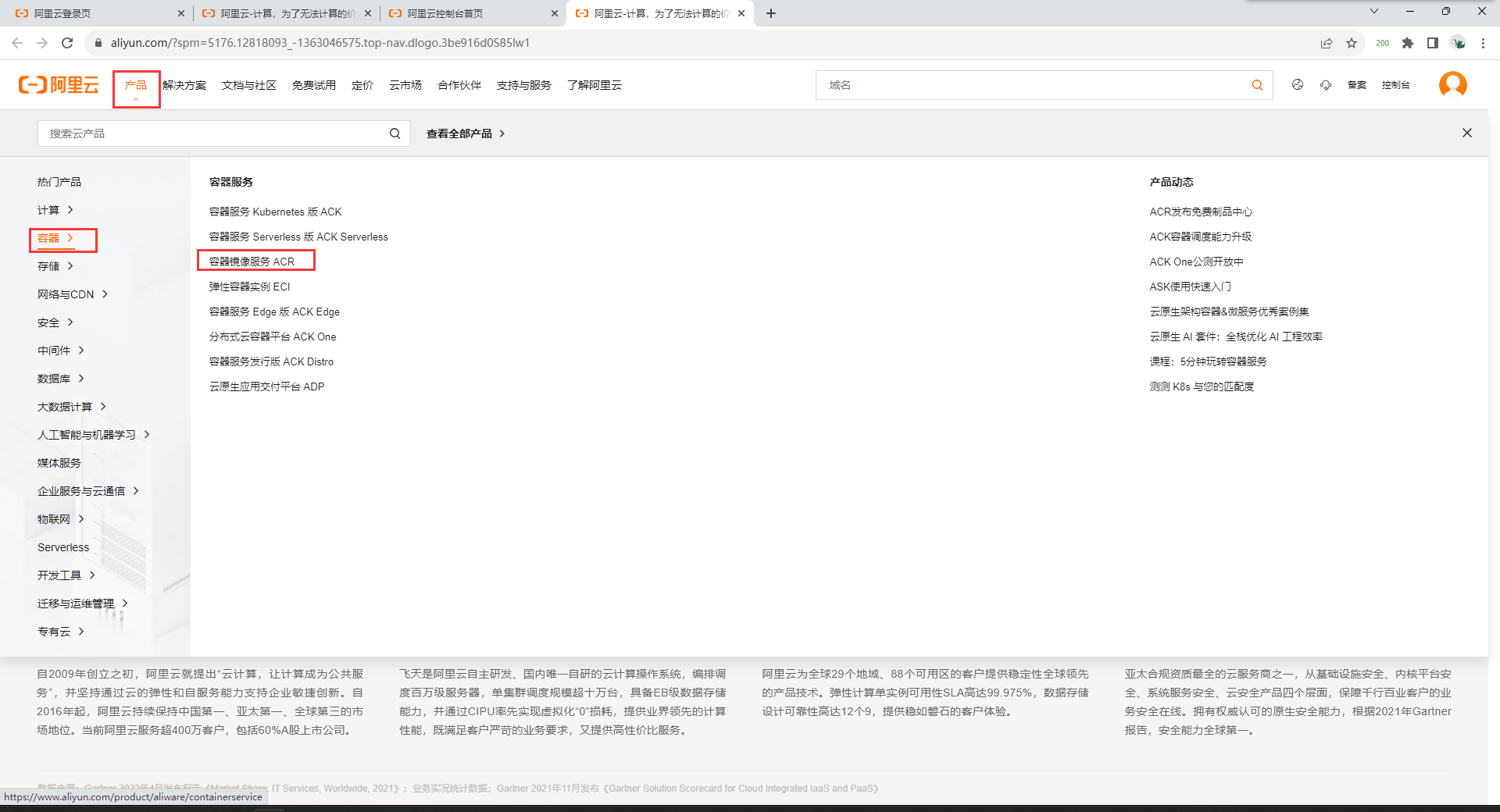Viewport: 1500px width, 812px height.
Task: Open the 解决方案 menu
Action: coord(184,85)
